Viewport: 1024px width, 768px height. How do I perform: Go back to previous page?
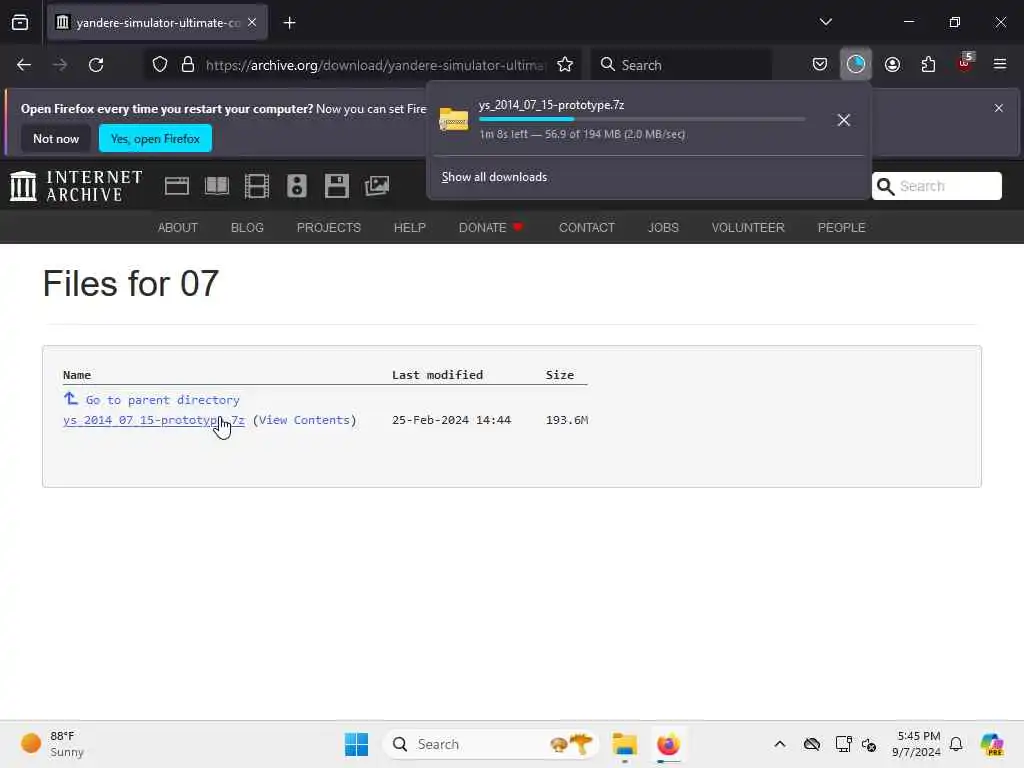click(24, 65)
